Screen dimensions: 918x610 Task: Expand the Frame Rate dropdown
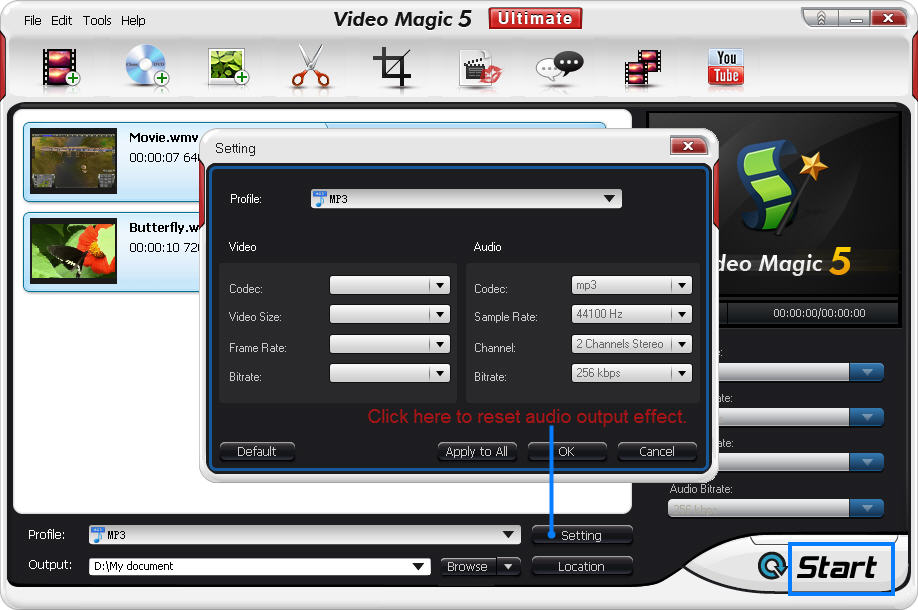(440, 344)
